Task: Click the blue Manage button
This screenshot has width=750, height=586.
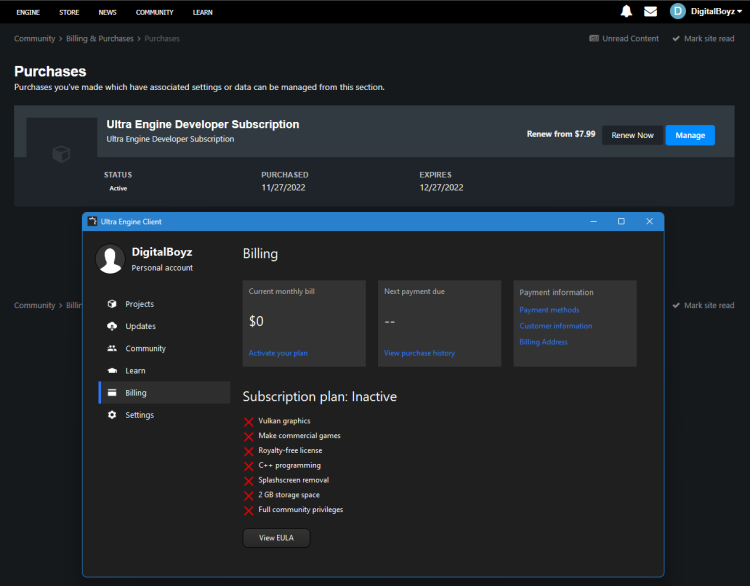Action: pyautogui.click(x=690, y=135)
